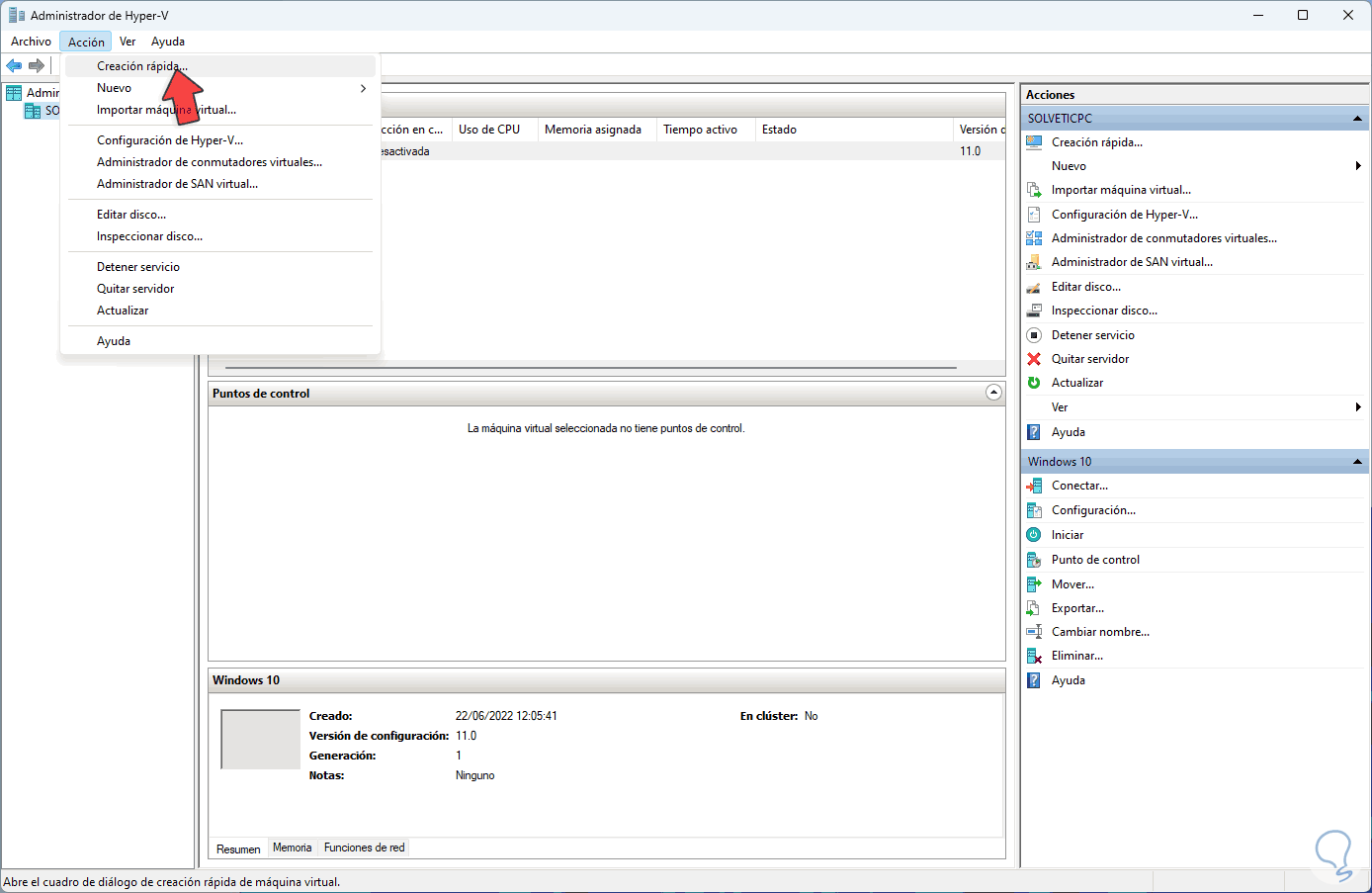
Task: Sort by the Memoria asignada column header
Action: pyautogui.click(x=597, y=130)
